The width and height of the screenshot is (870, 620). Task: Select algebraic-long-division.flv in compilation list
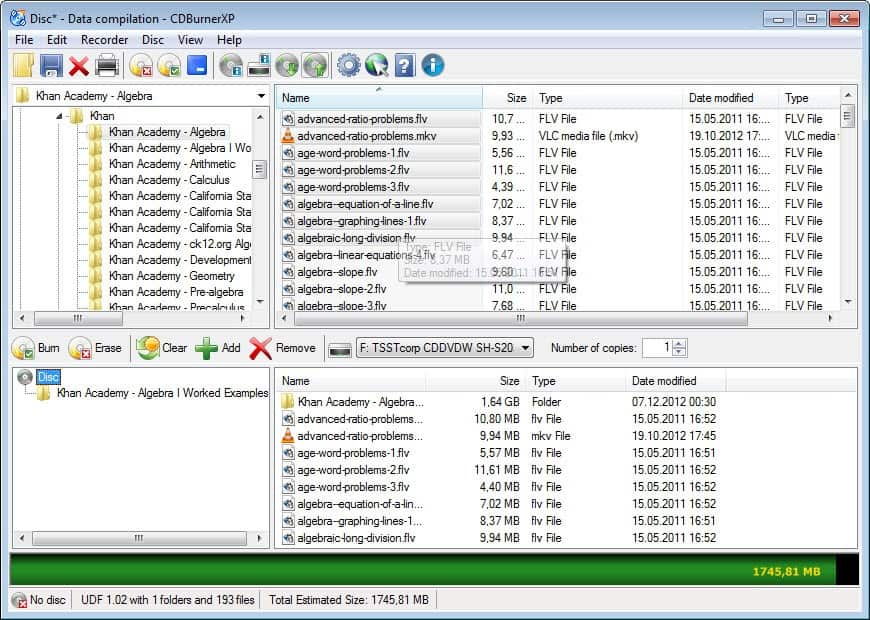(x=356, y=538)
